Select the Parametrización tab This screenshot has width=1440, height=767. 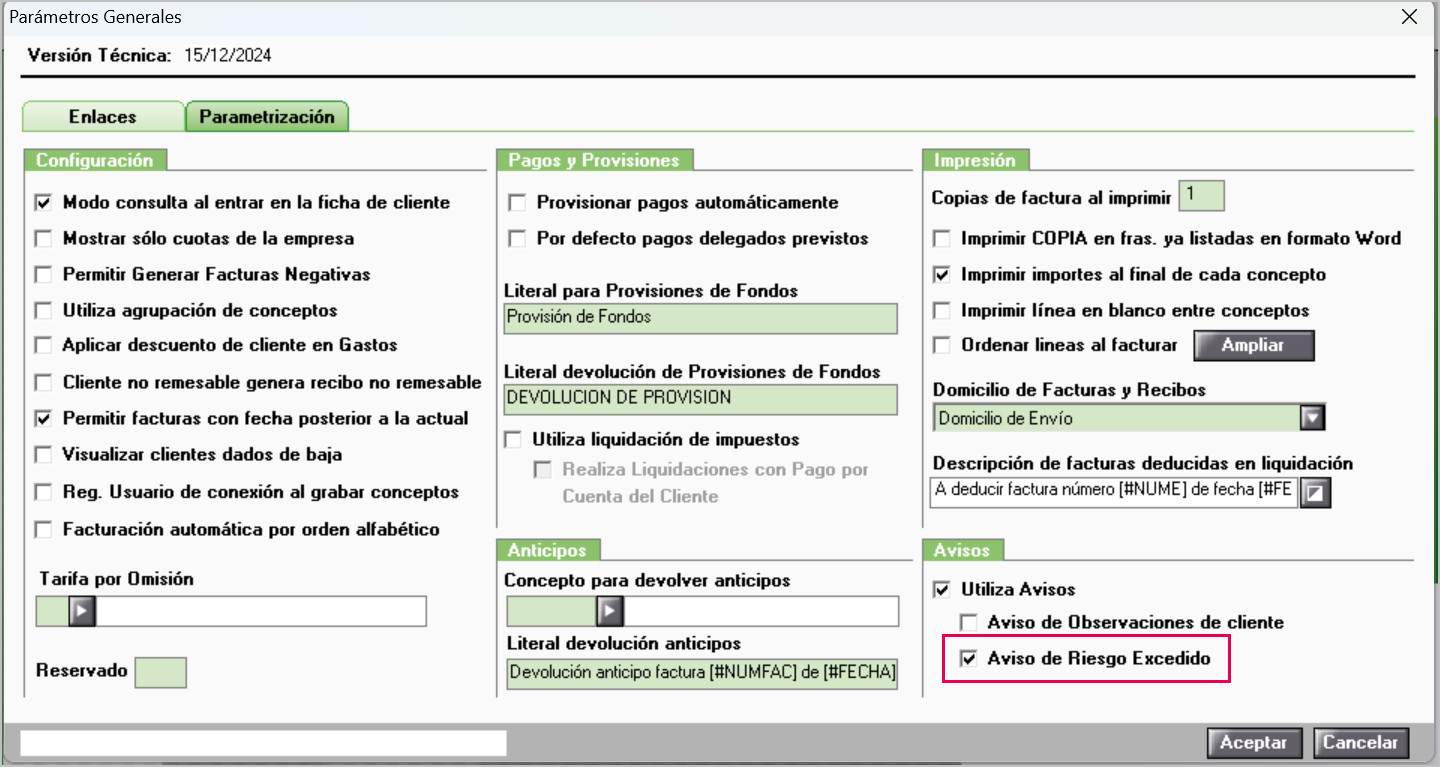(267, 117)
